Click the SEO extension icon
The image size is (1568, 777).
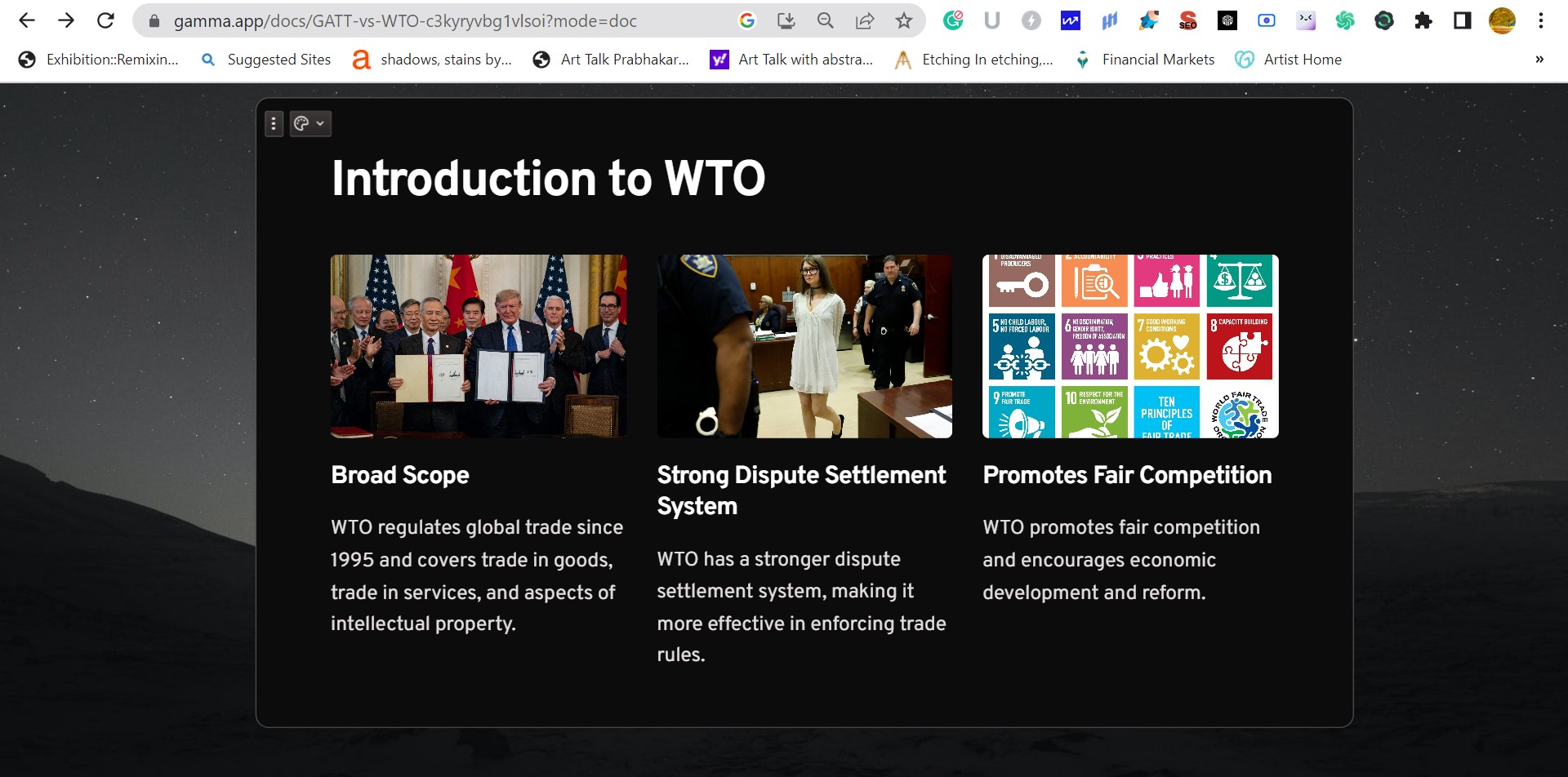click(x=1188, y=20)
